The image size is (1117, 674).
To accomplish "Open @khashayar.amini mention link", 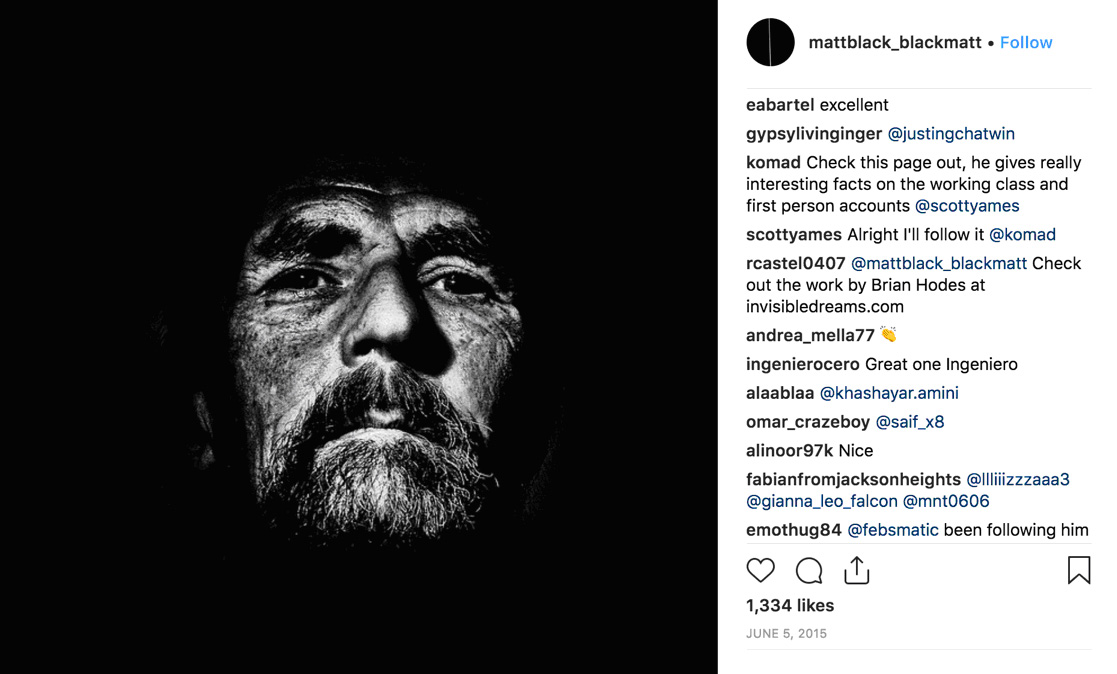I will tap(889, 393).
